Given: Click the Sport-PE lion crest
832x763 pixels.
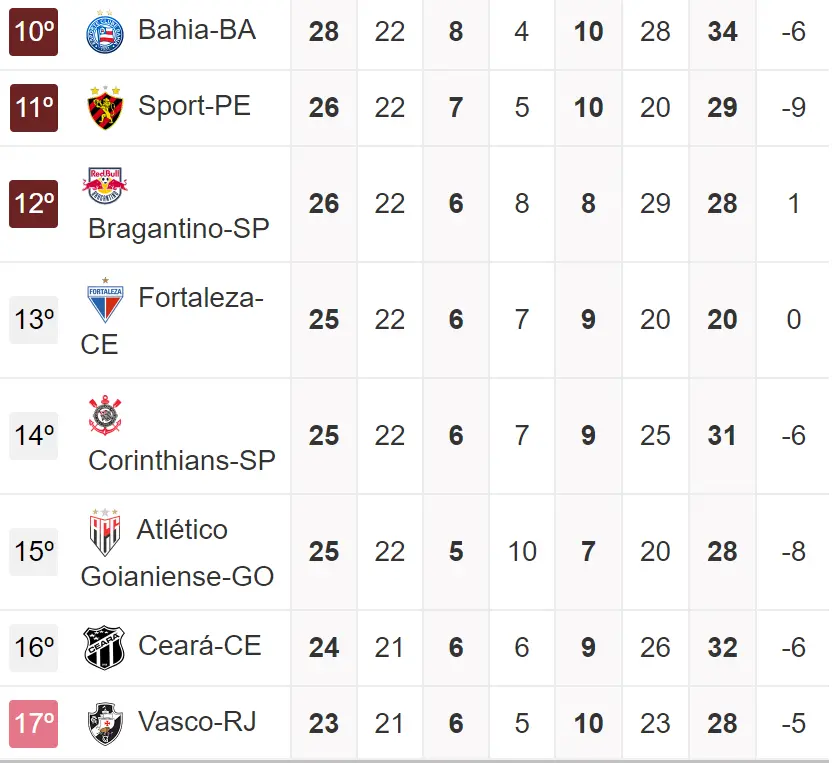Looking at the screenshot, I should [x=104, y=107].
